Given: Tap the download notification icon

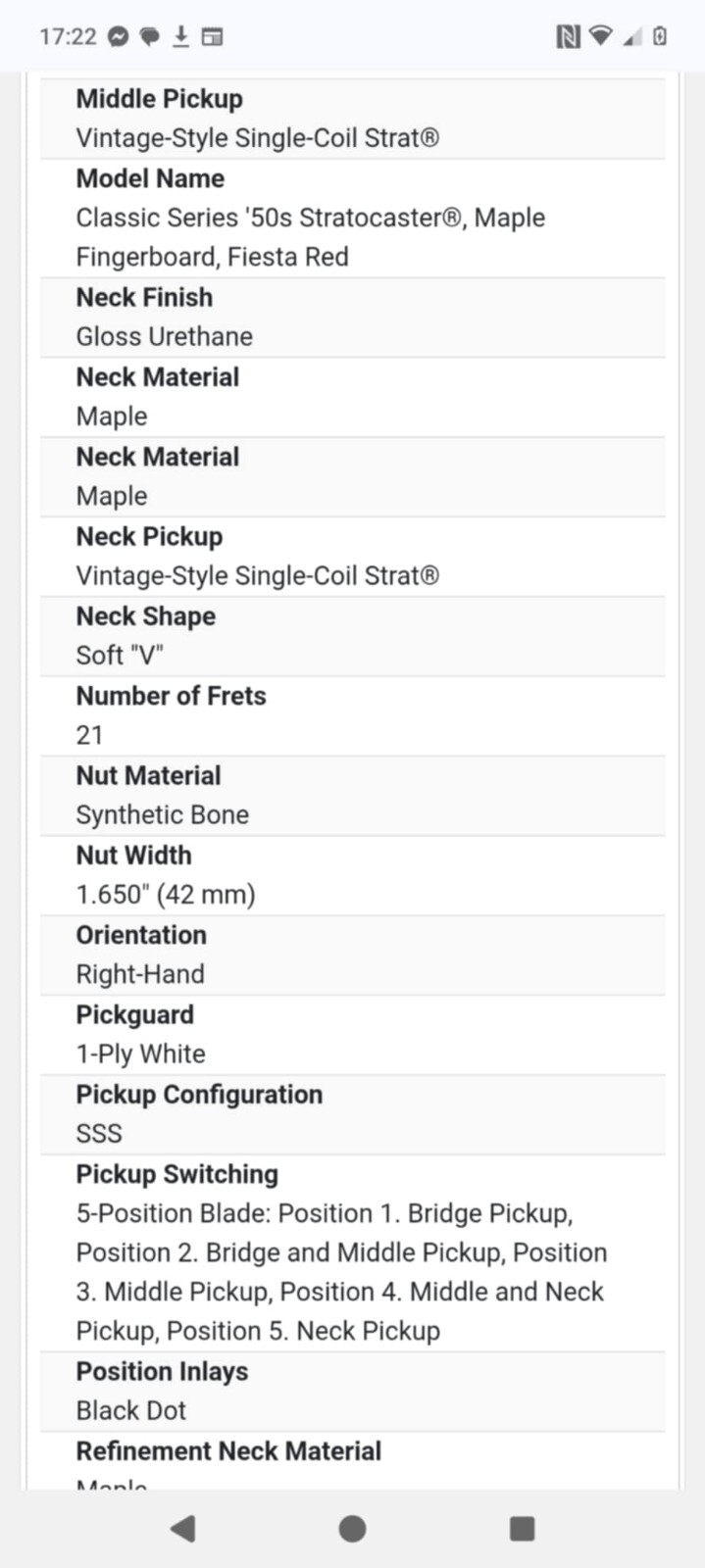Looking at the screenshot, I should pyautogui.click(x=180, y=37).
